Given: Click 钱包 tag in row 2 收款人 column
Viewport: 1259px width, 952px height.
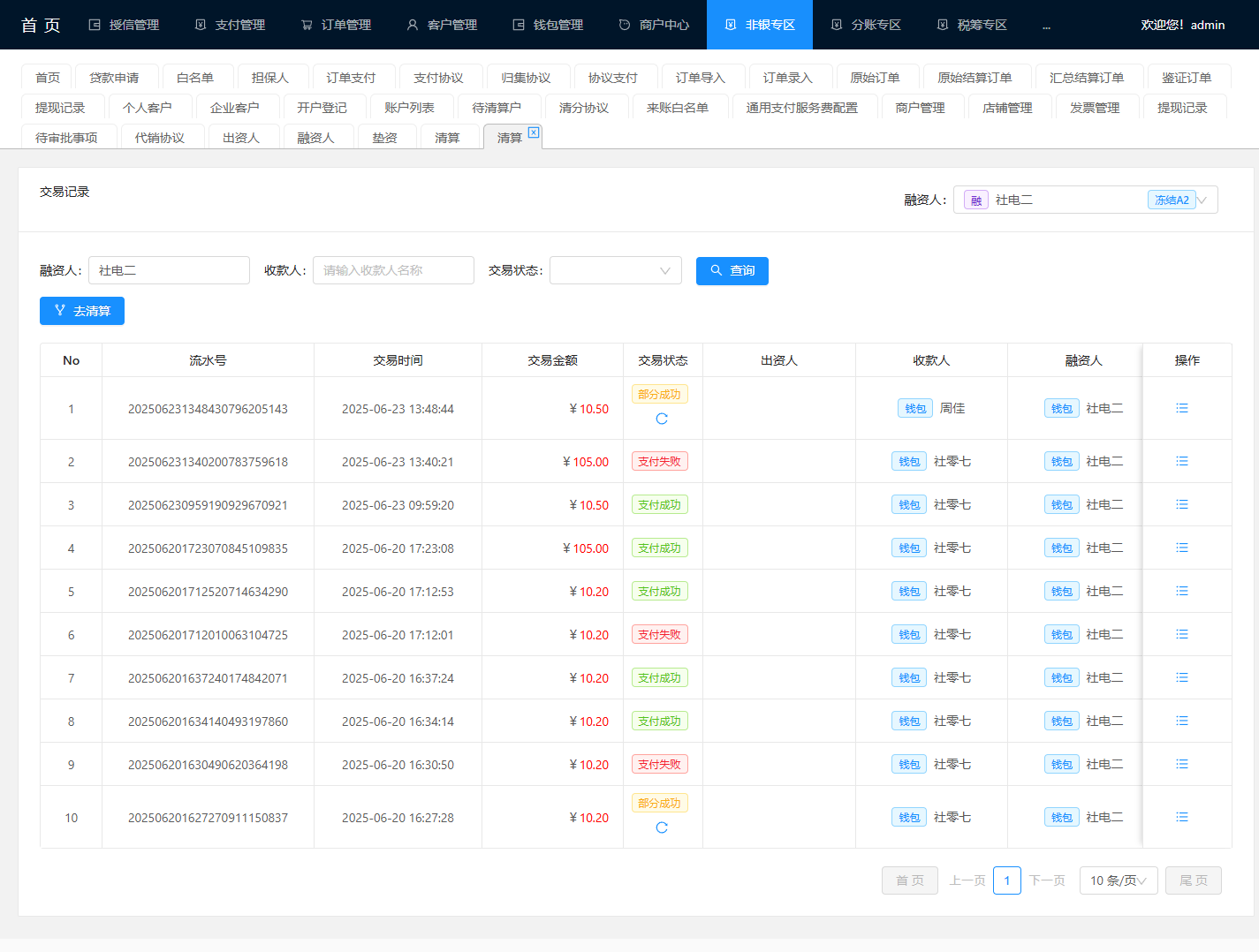Looking at the screenshot, I should click(x=909, y=461).
